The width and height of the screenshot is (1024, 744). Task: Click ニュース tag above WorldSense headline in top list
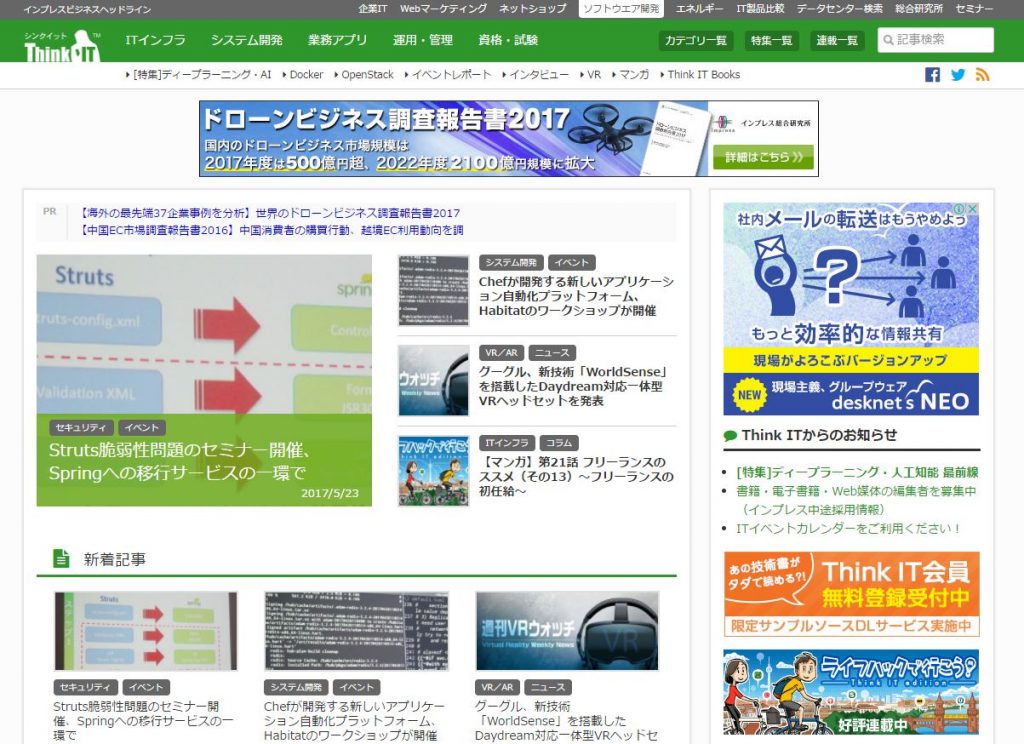click(552, 353)
